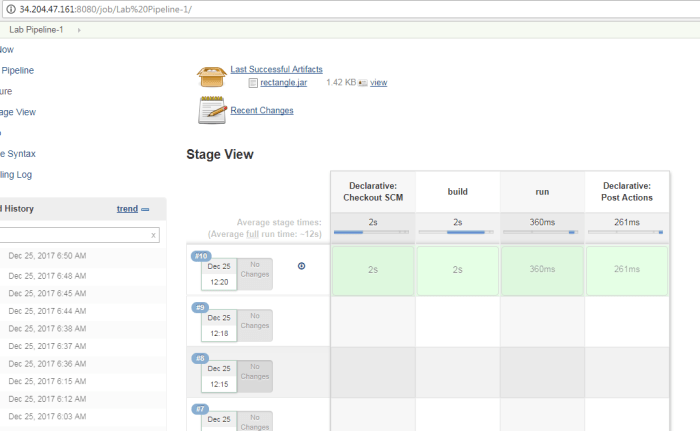The height and width of the screenshot is (431, 700).
Task: Click the Recent Changes notepad icon
Action: tap(212, 110)
